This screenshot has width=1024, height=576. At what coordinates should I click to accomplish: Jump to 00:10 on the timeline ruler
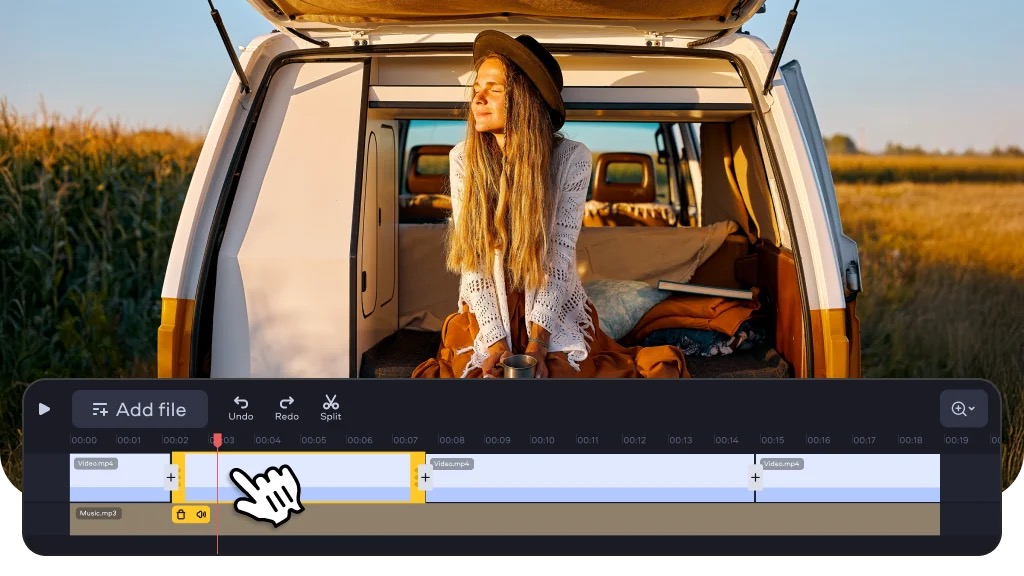543,440
